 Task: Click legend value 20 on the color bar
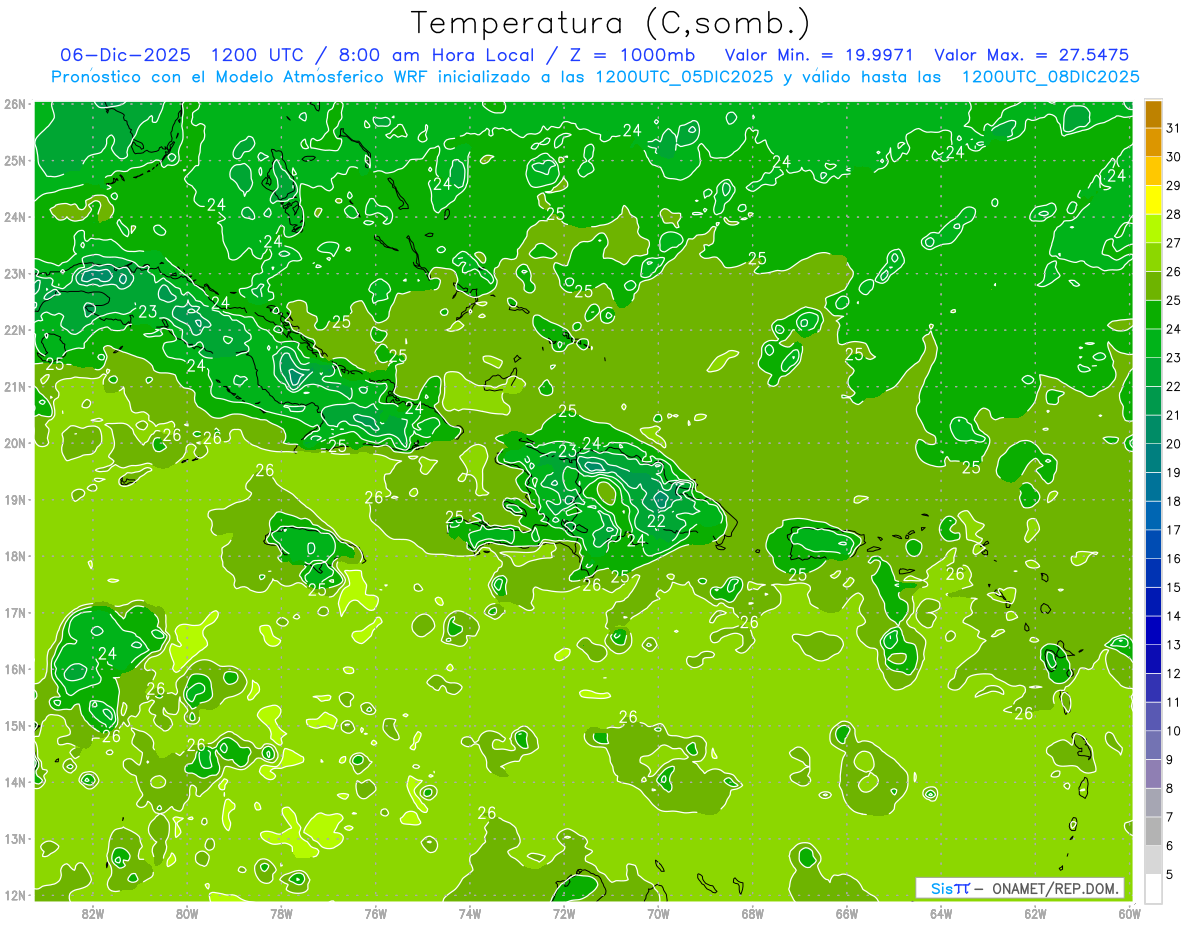pos(1174,444)
